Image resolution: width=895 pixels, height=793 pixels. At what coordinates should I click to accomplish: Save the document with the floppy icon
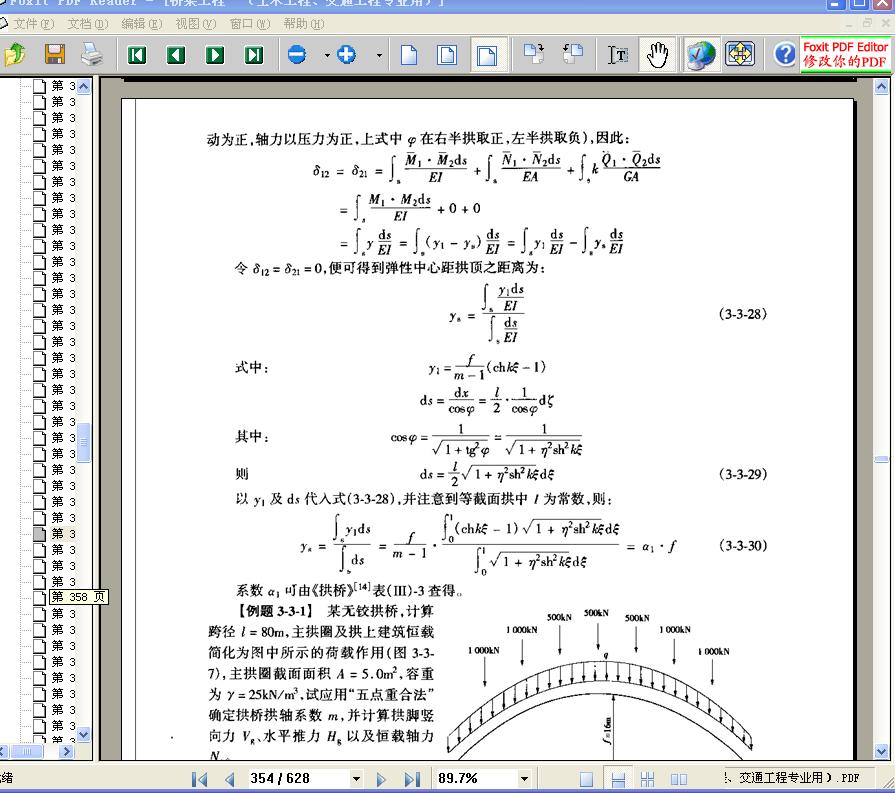tap(55, 55)
